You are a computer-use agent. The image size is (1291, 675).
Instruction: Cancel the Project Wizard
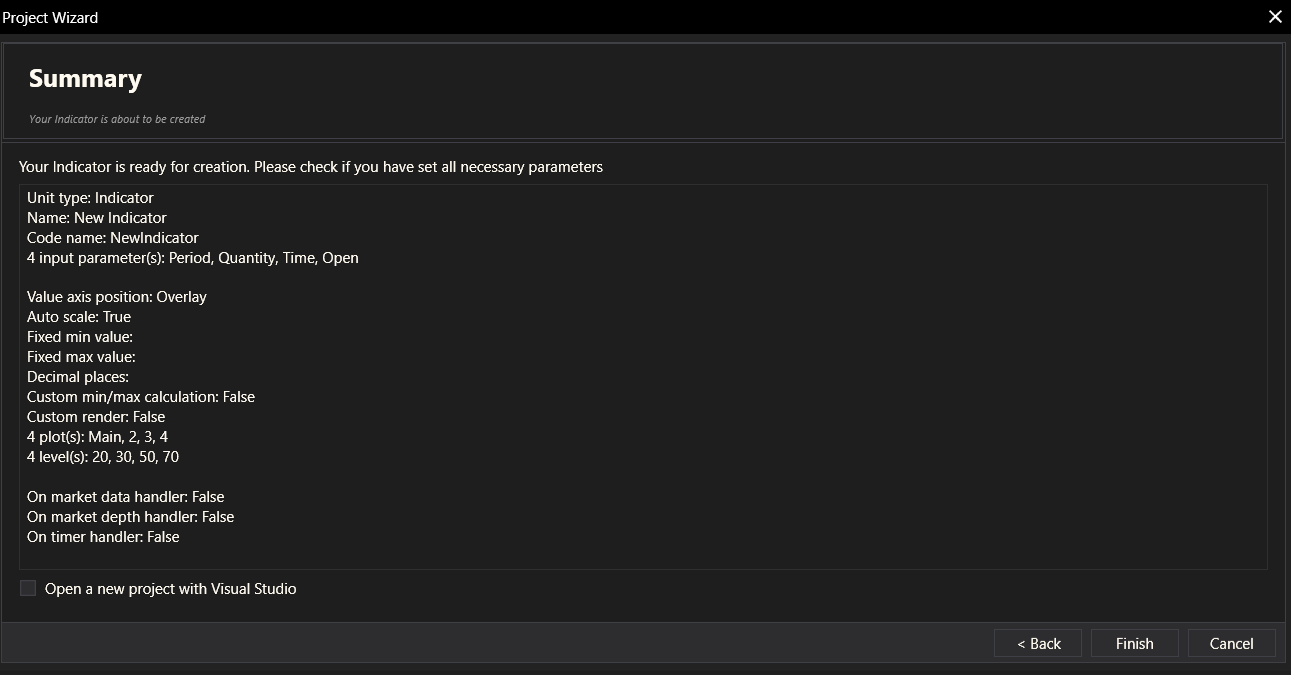point(1231,644)
